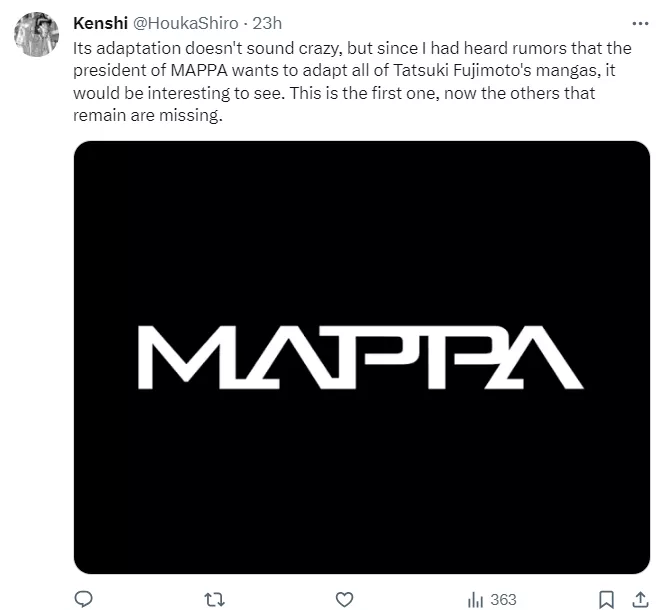
Task: Bookmark this tweet from Kenshi
Action: (606, 600)
